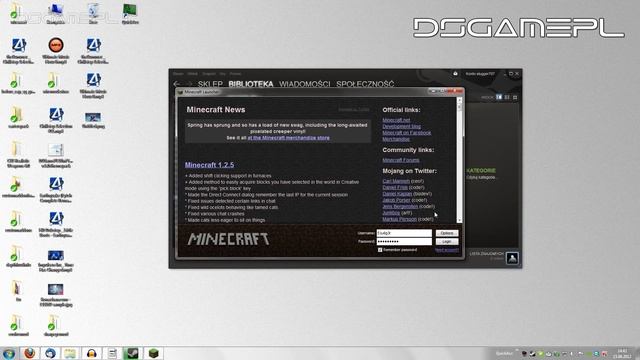Open the Minecraft merchandise store link
The image size is (640, 360).
(288, 138)
